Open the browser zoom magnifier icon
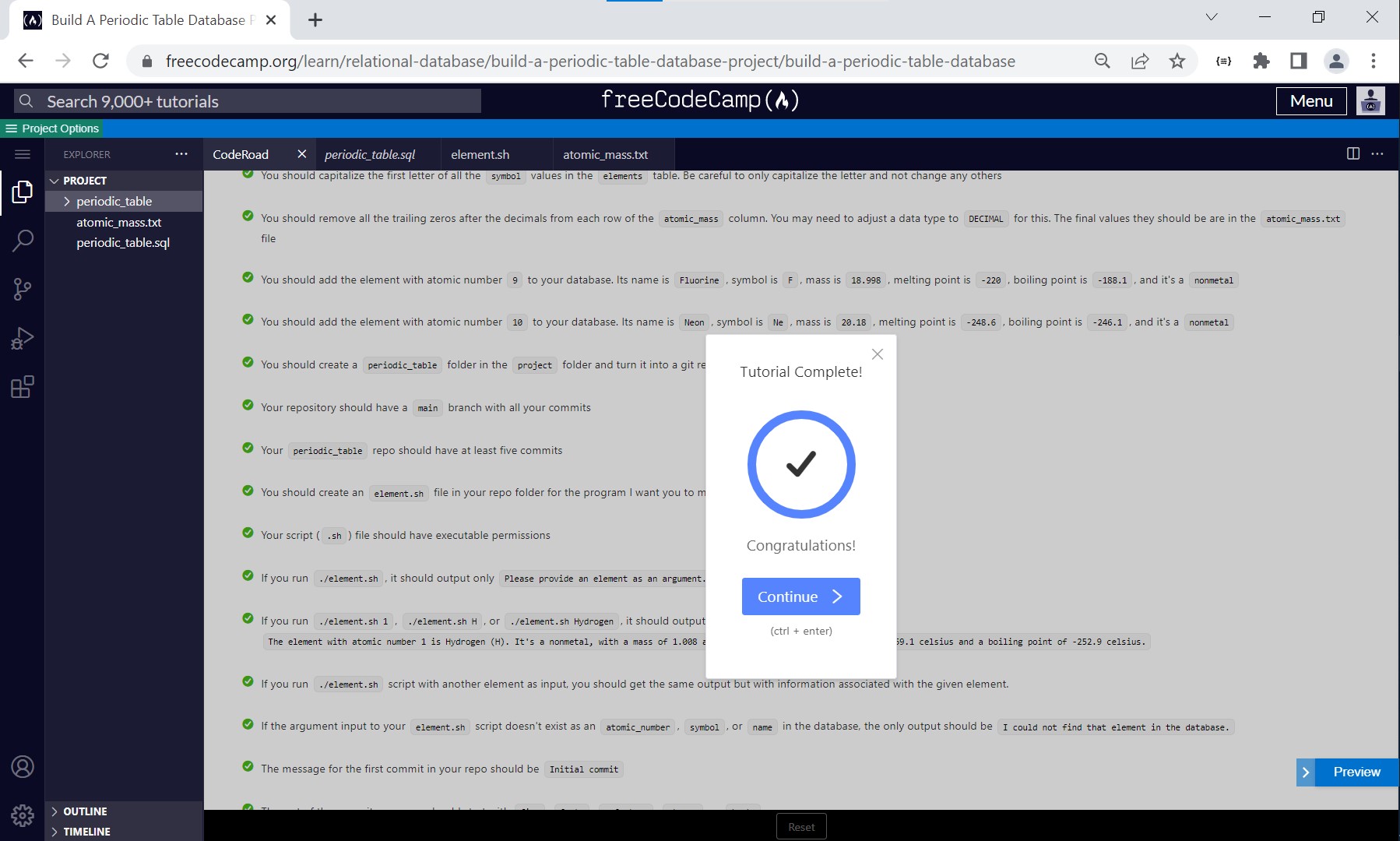The width and height of the screenshot is (1400, 841). pyautogui.click(x=1103, y=61)
